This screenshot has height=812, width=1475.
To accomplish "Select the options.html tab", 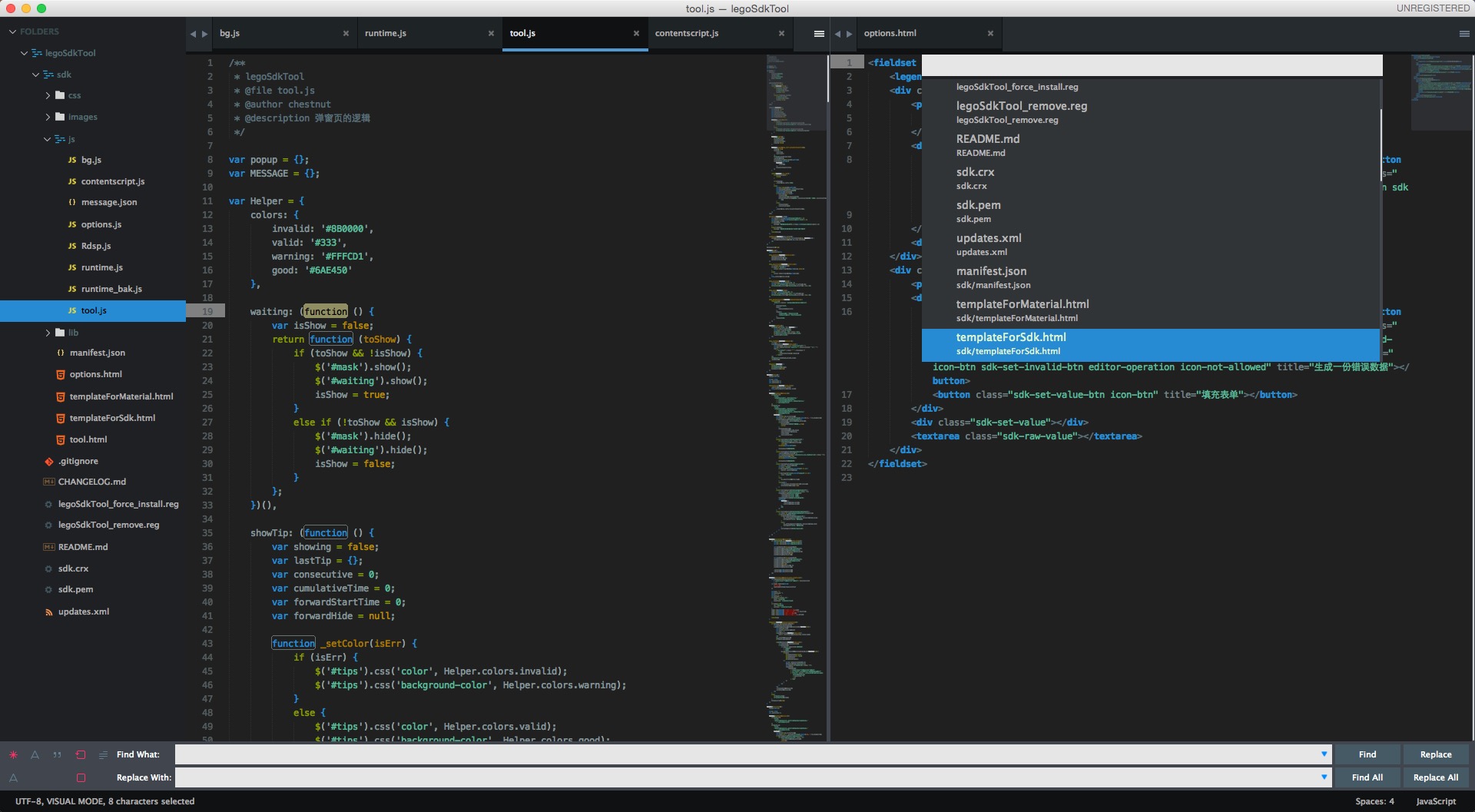I will (x=928, y=33).
